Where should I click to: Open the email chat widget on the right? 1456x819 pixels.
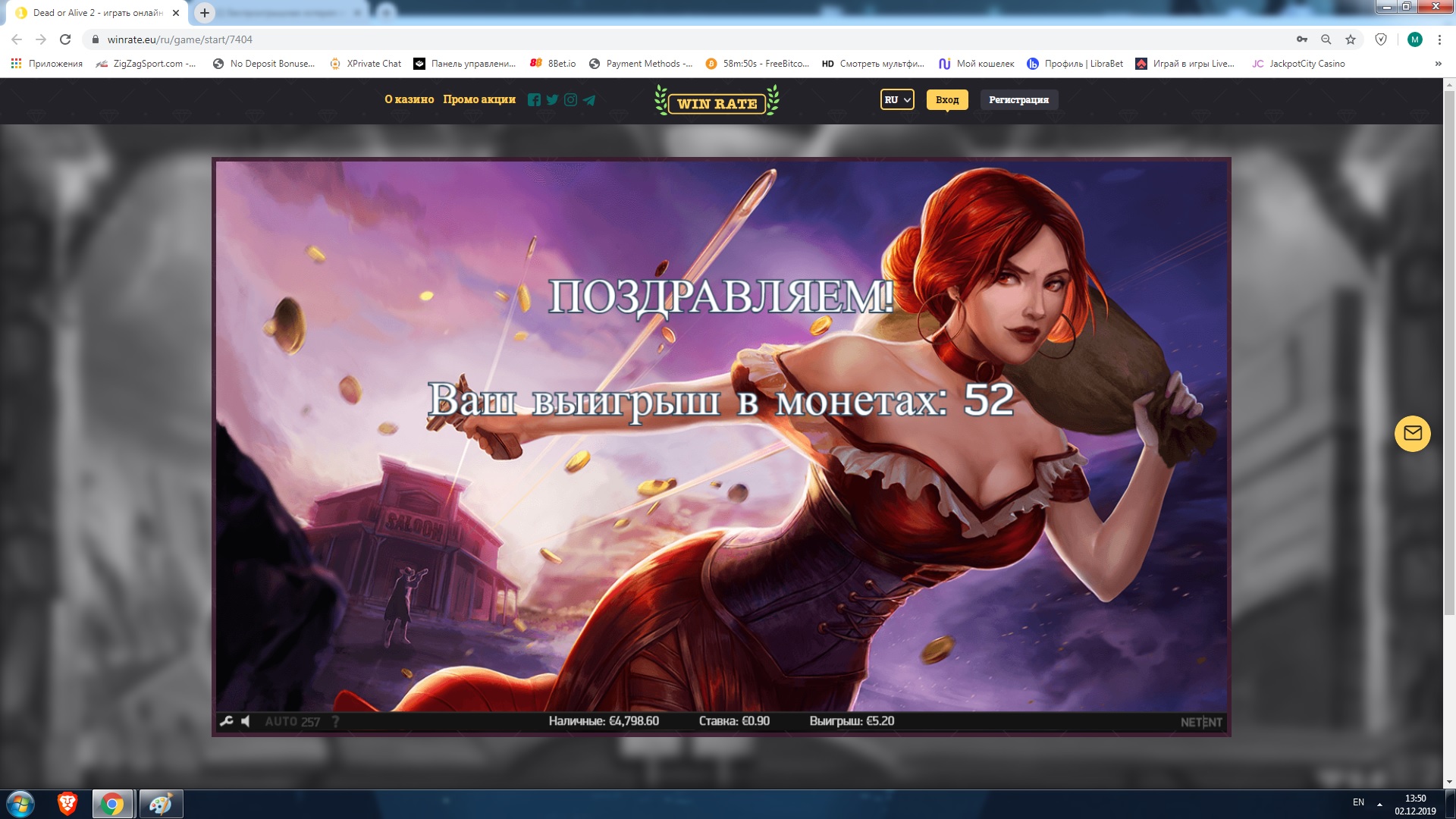click(x=1412, y=435)
